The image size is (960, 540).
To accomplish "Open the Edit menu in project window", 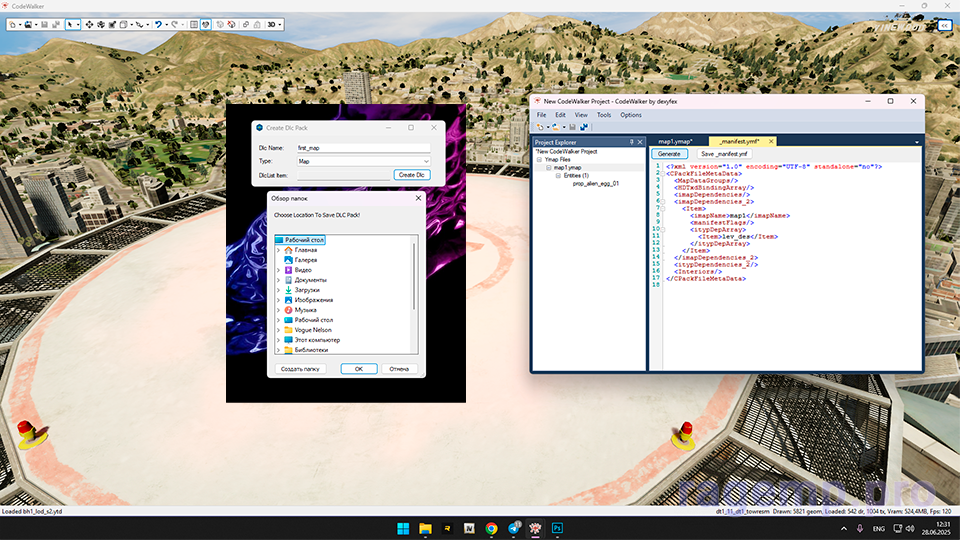I will (560, 114).
